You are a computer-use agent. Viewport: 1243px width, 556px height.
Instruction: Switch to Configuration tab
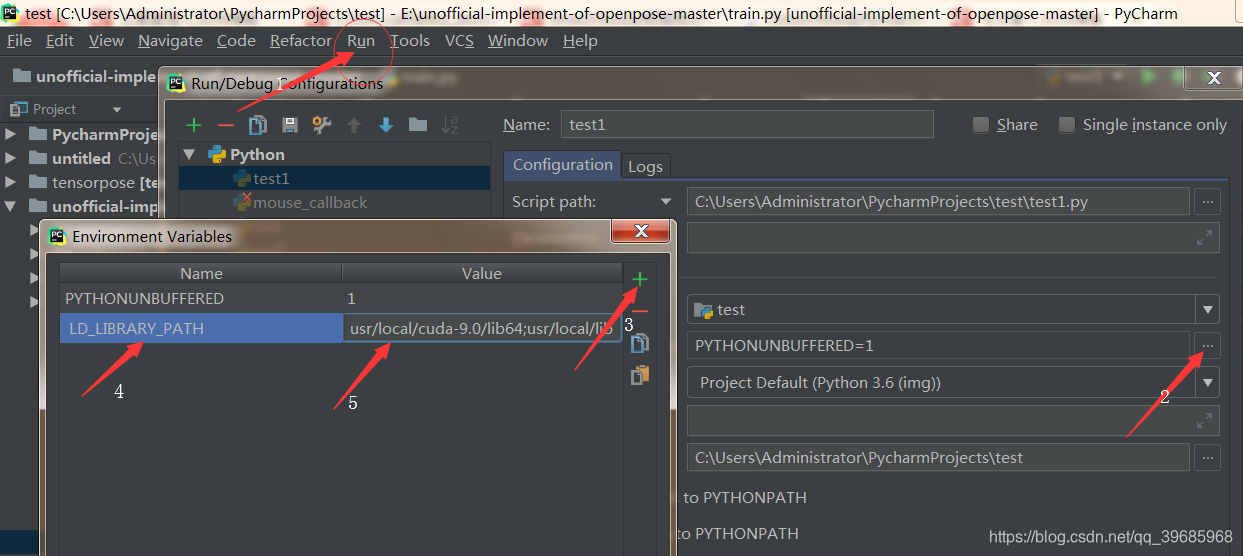tap(563, 165)
